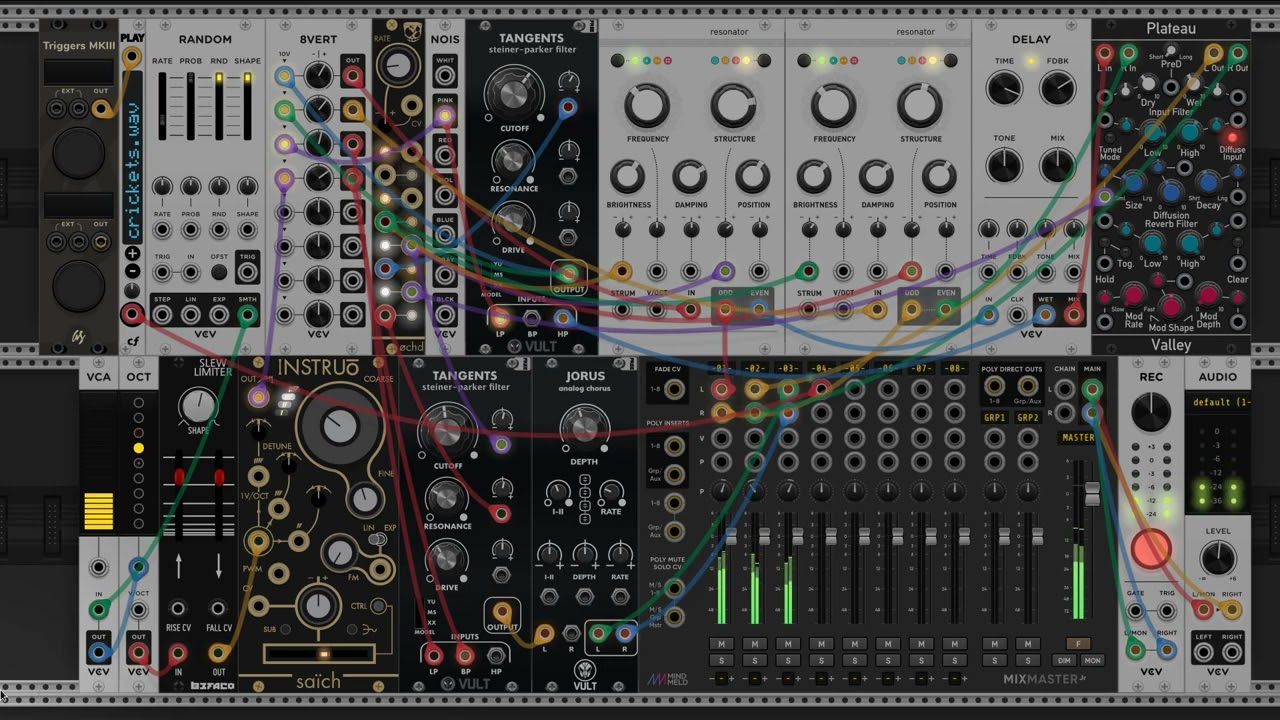Solo the GRP2 group on MixMaster

coord(1027,661)
